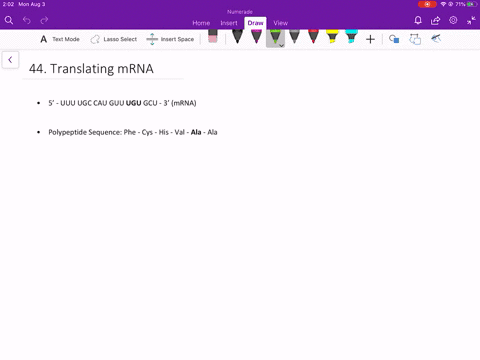Activate Lasso Select tool
480x360 pixels.
[114, 39]
